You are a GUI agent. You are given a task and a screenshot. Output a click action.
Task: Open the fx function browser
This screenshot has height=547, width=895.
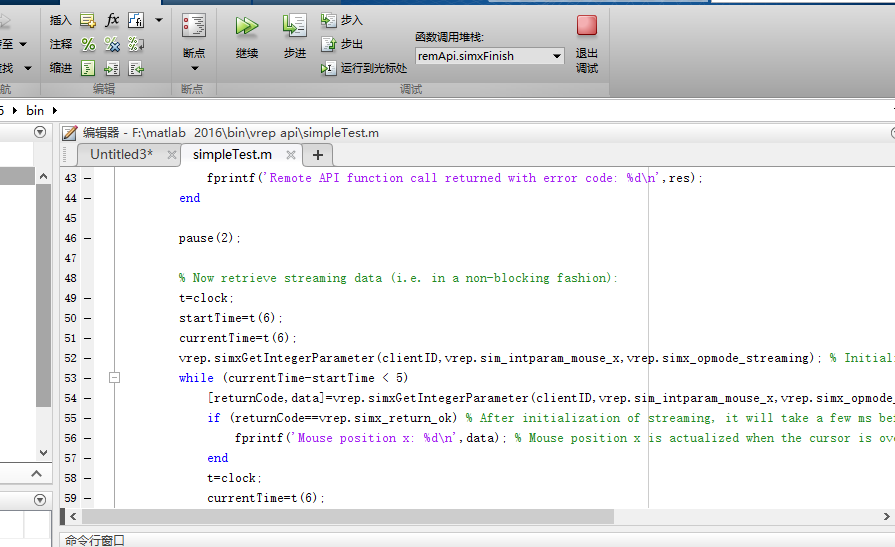(112, 20)
